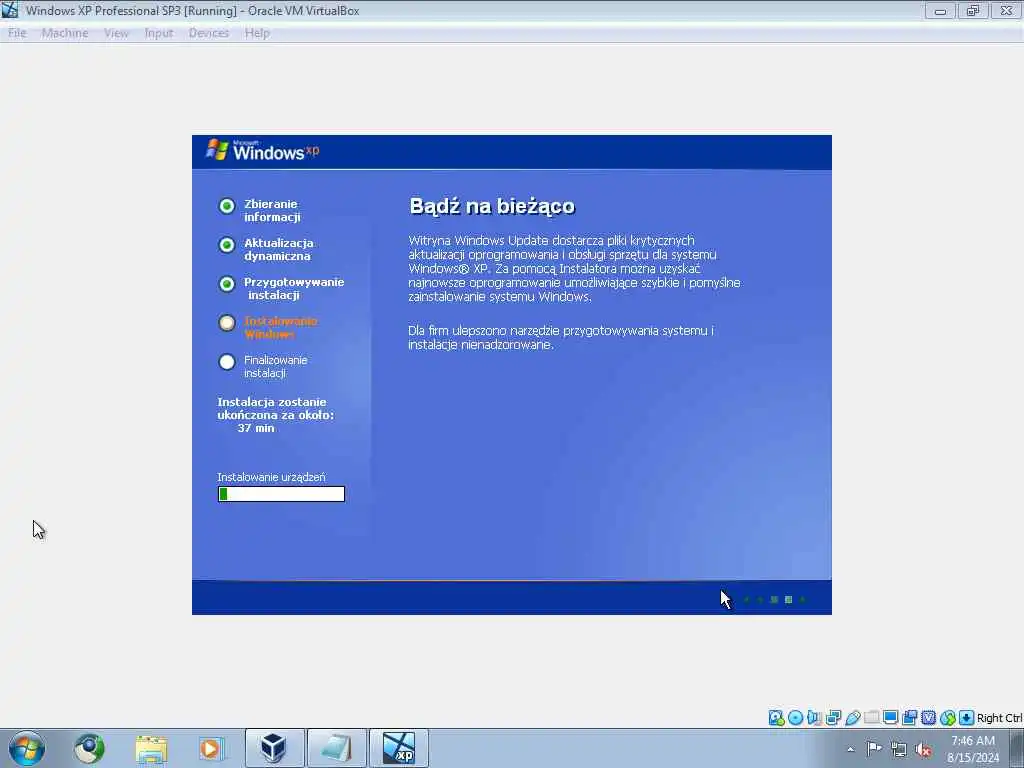Switch to the XP virtual machine taskbar button
The width and height of the screenshot is (1024, 768).
[399, 748]
